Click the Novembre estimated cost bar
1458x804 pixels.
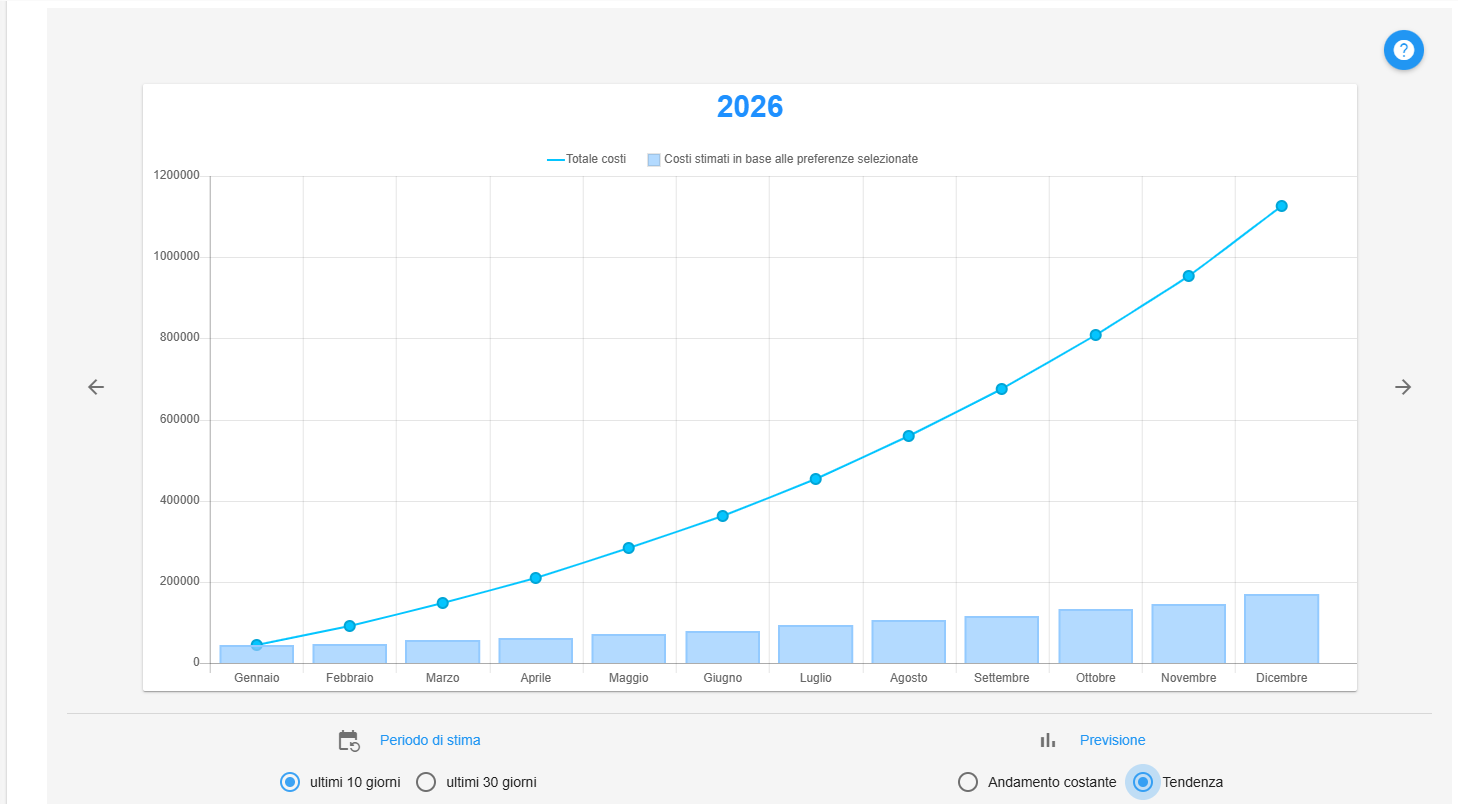(x=1188, y=634)
